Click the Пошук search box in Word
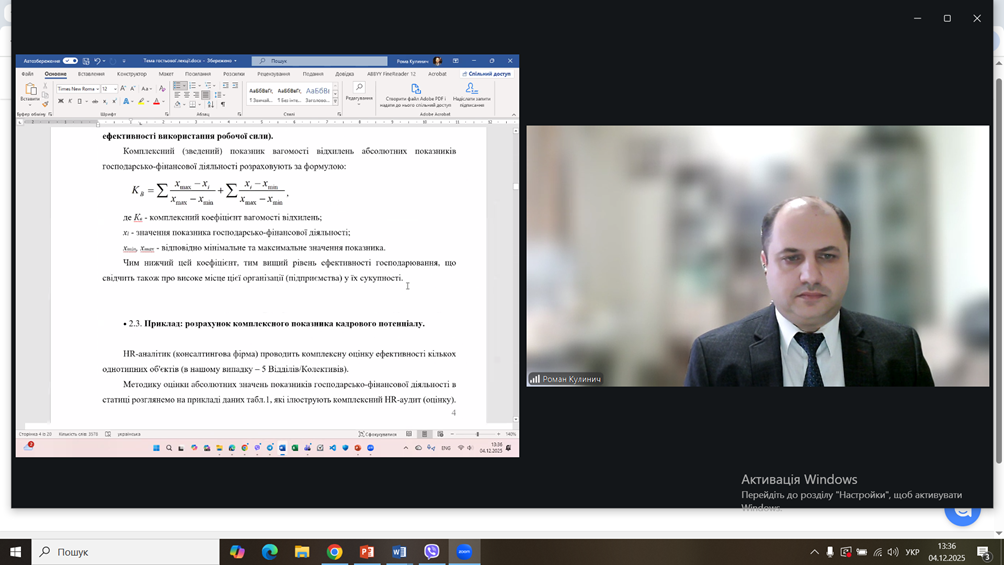 pos(320,61)
